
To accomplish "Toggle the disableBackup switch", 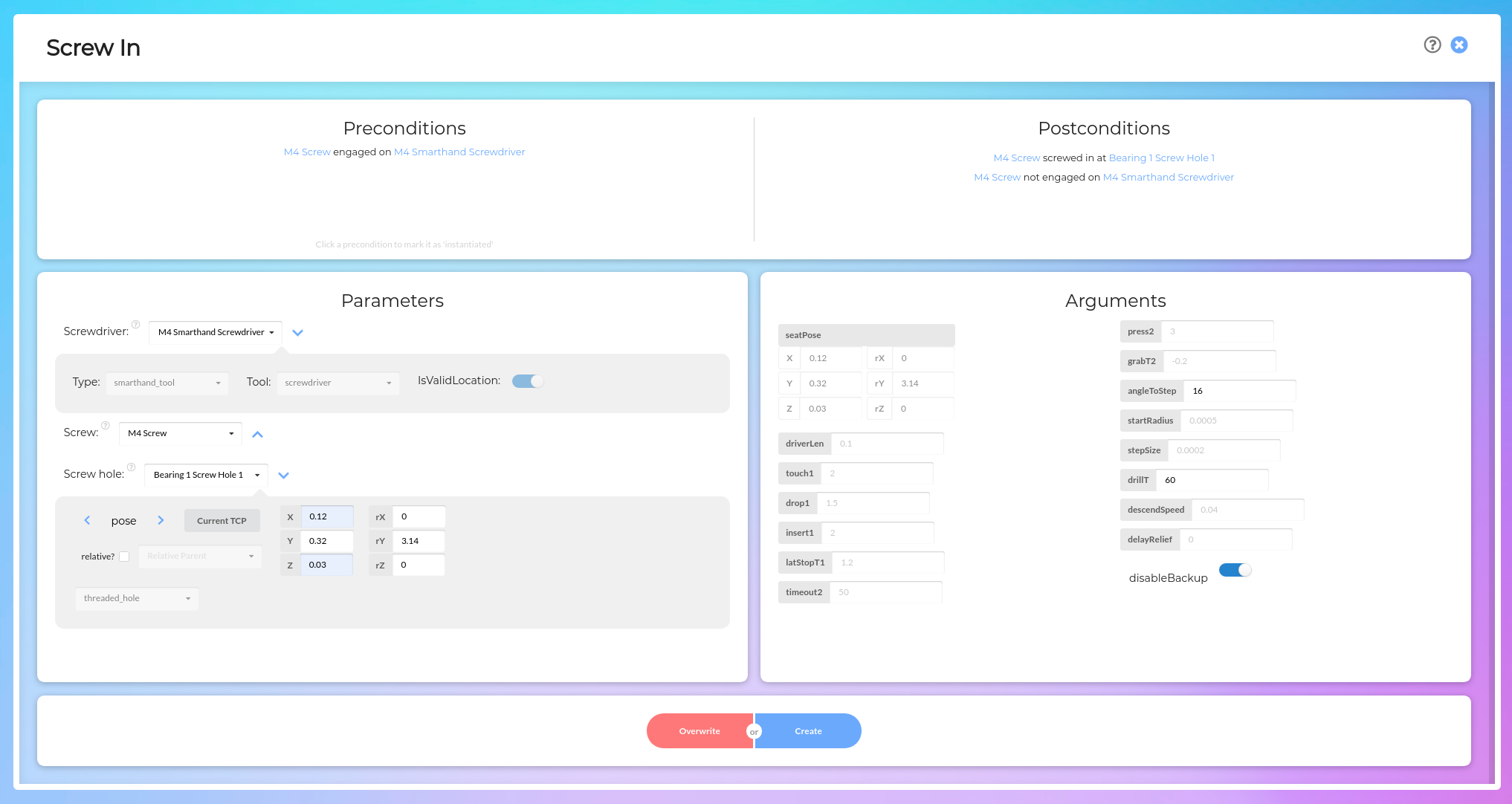I will click(1235, 570).
